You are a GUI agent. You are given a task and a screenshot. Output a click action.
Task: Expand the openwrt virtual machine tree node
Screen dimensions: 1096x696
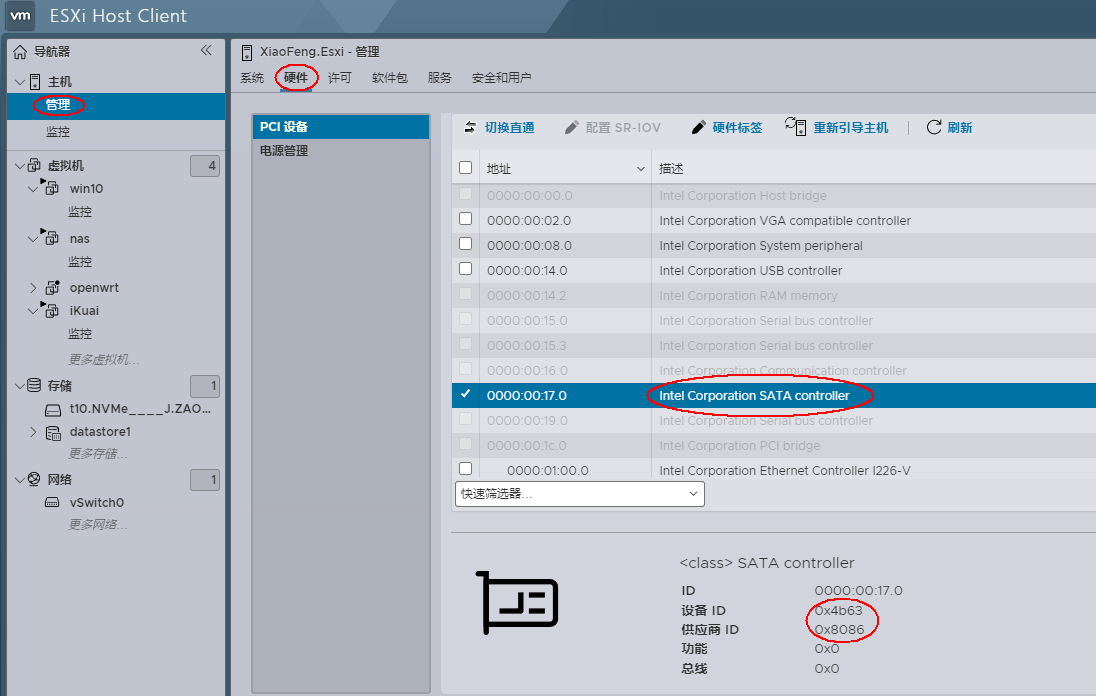33,288
